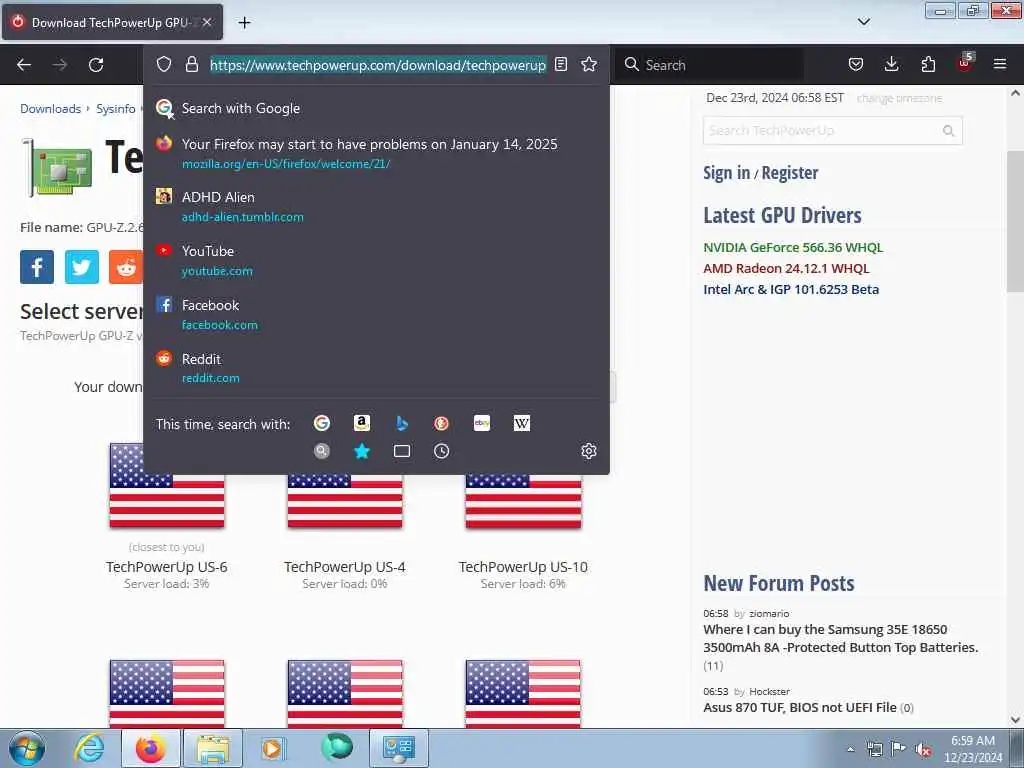The height and width of the screenshot is (768, 1024).
Task: Search bookmarks using star shortcut
Action: pyautogui.click(x=362, y=451)
